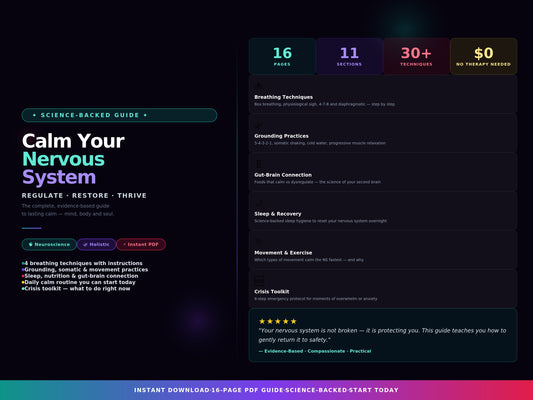Viewport: 533px width, 400px height.
Task: Click 'Compassionate' in testimonial attribution
Action: pyautogui.click(x=326, y=351)
